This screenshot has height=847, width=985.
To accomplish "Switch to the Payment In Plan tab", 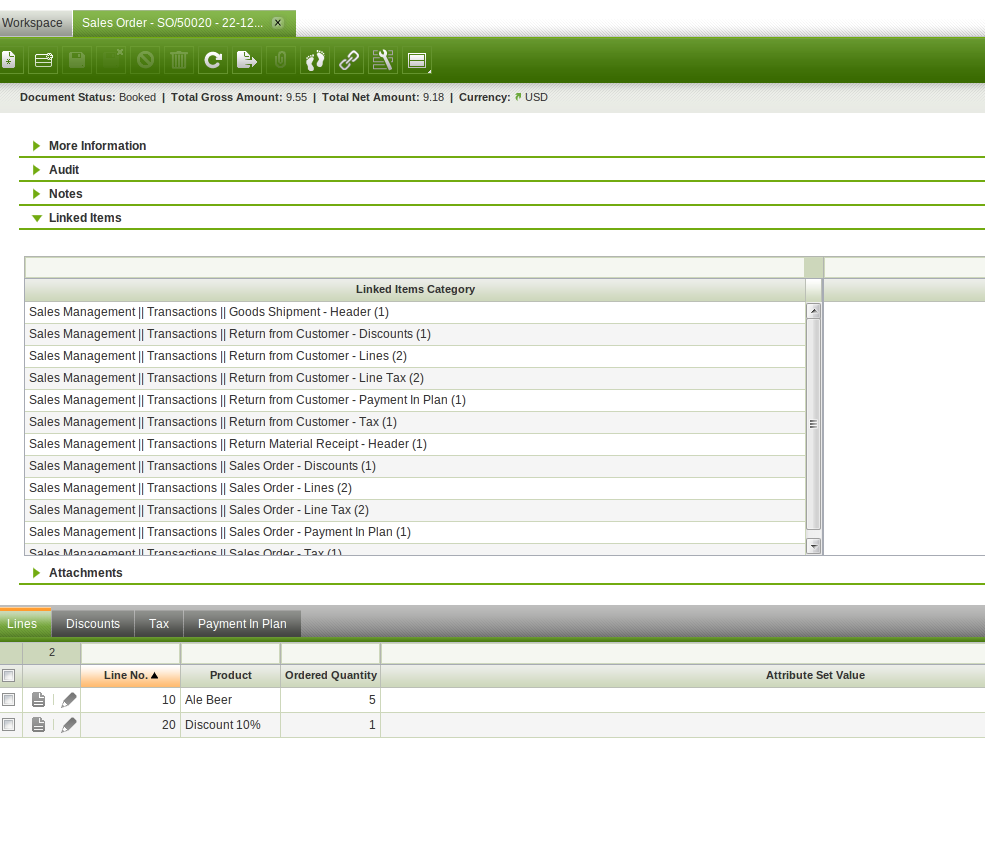I will [x=242, y=624].
